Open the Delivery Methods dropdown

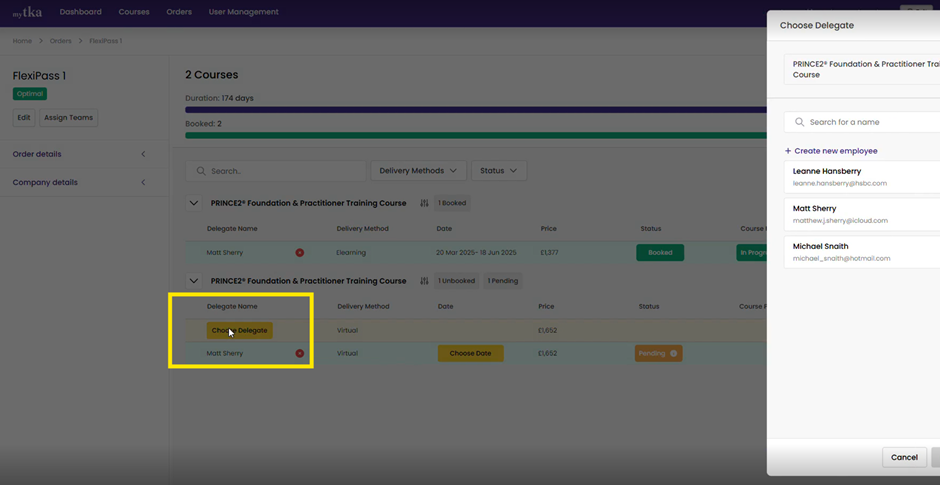[x=418, y=171]
